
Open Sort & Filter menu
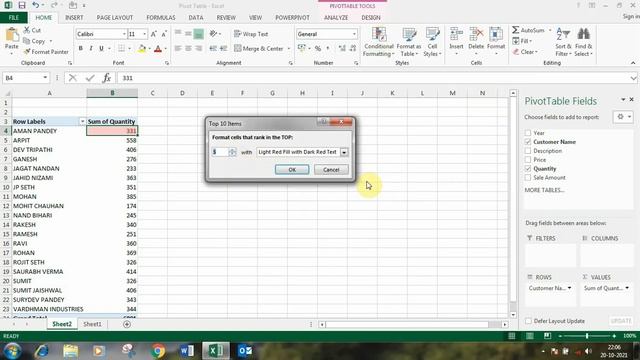(563, 42)
